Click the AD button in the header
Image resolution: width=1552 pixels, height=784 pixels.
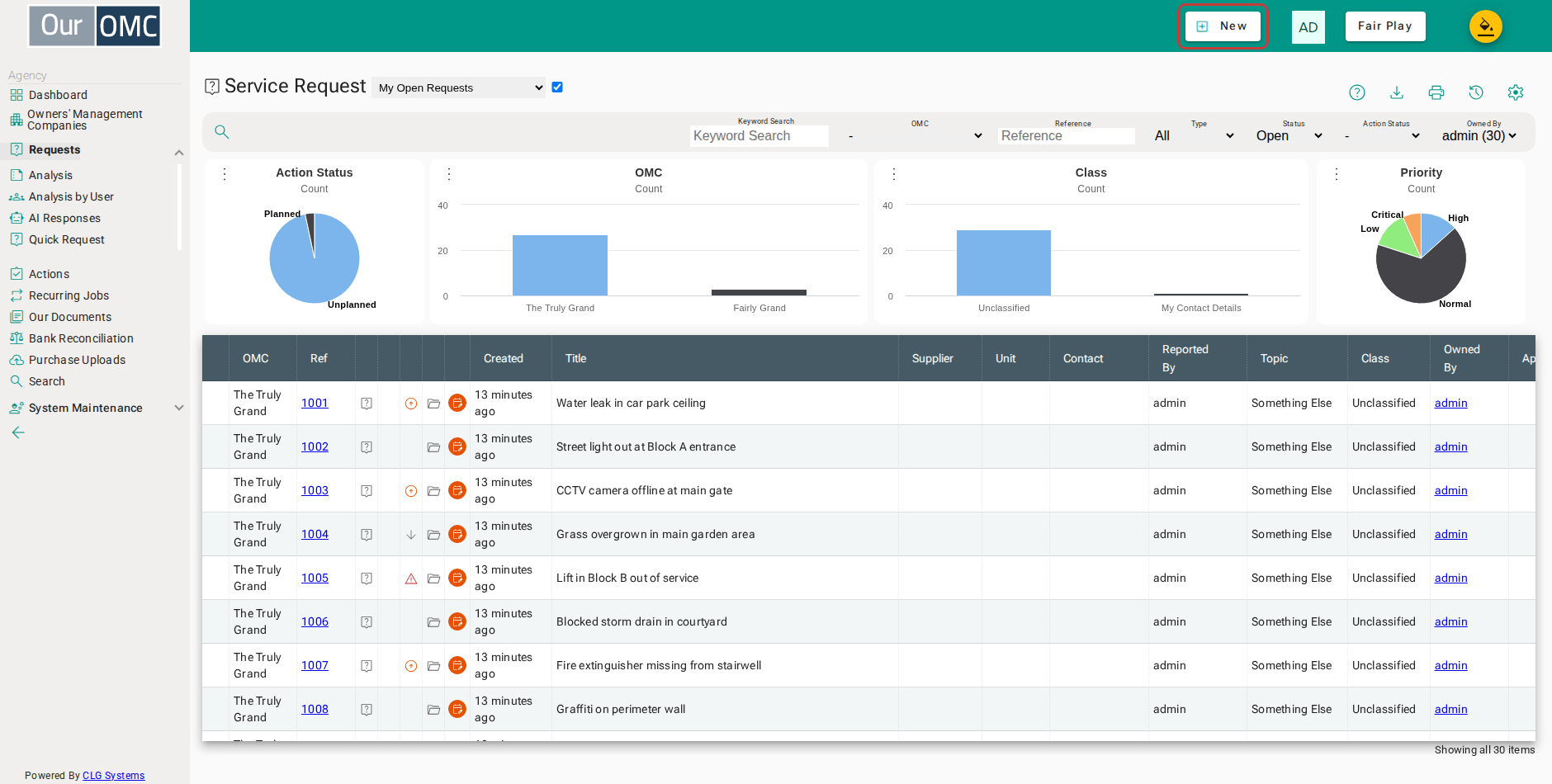coord(1308,27)
